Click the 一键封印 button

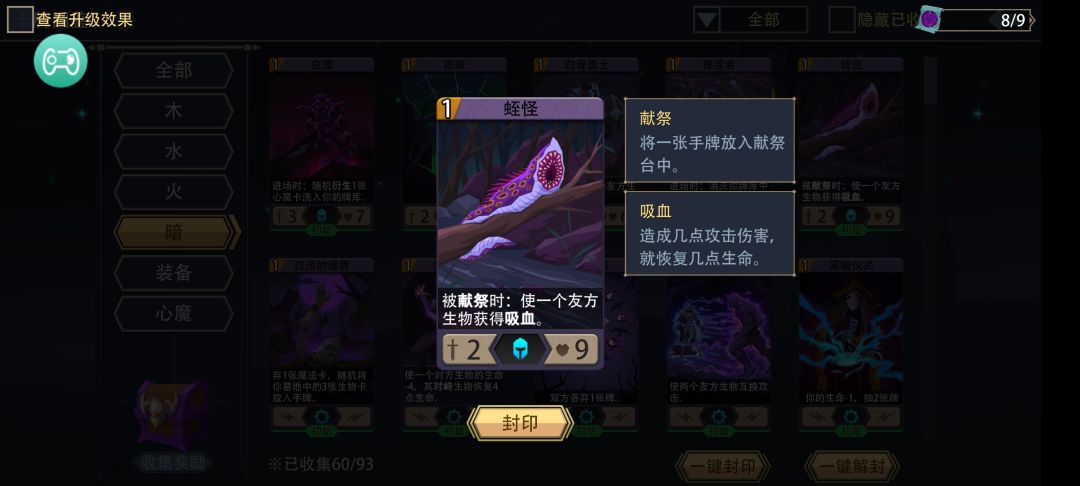tap(723, 467)
